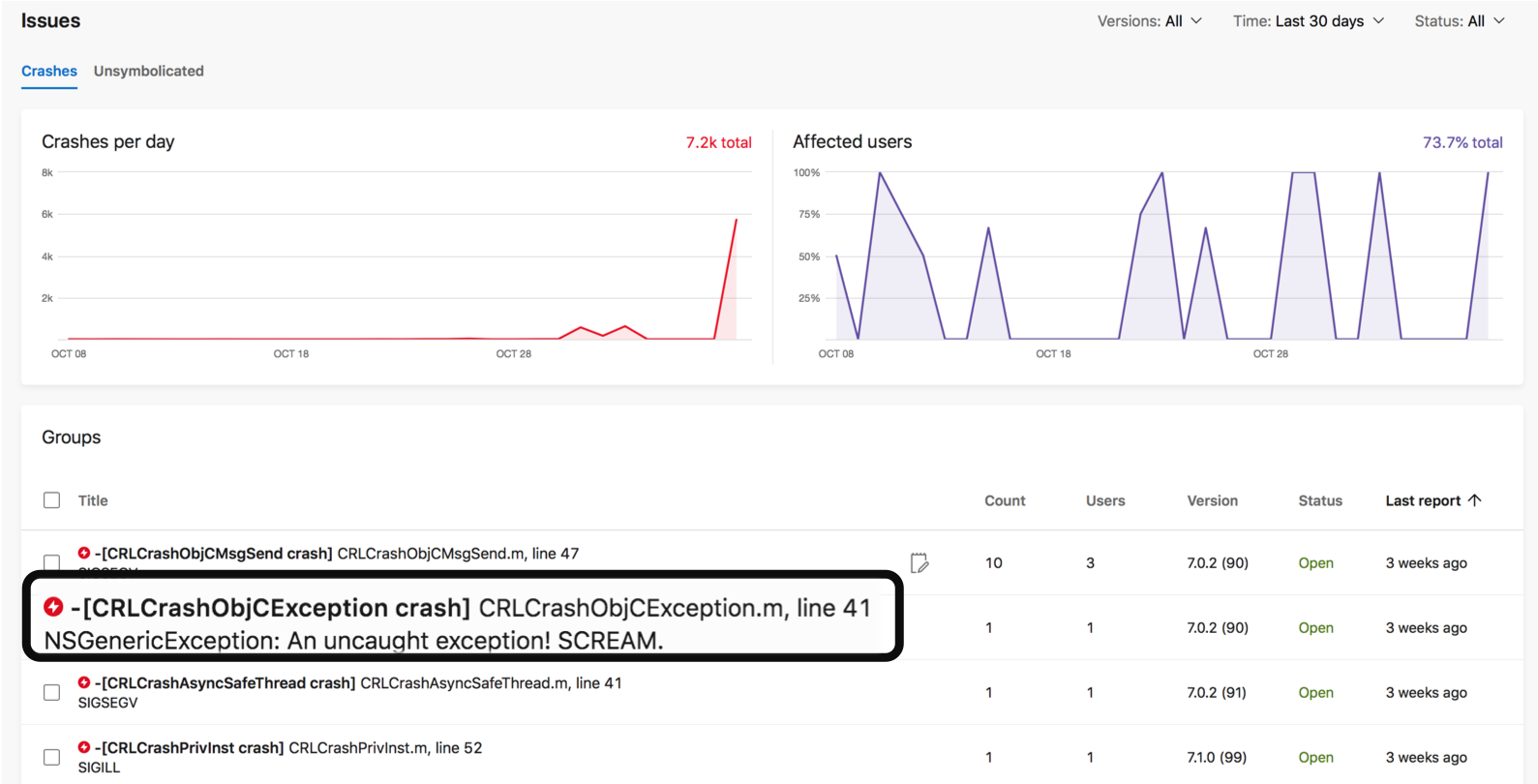Click crash icon of CRLCrashObjCException group
The width and height of the screenshot is (1538, 784).
pos(53,607)
